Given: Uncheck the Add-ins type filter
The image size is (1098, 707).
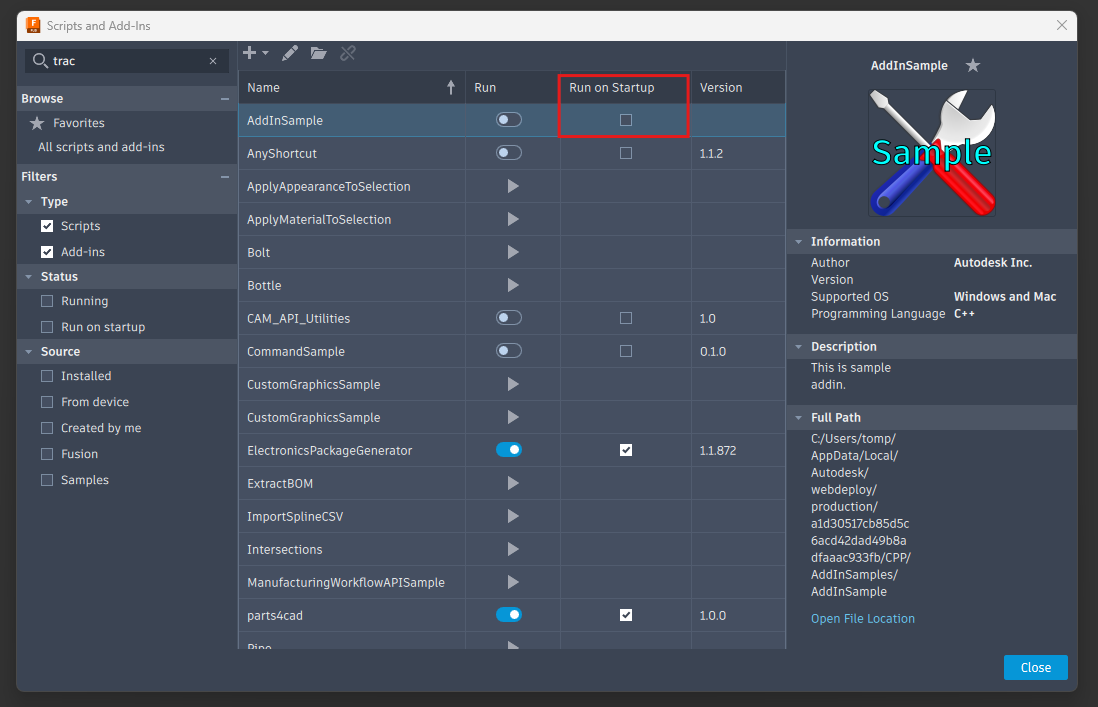Looking at the screenshot, I should point(47,252).
